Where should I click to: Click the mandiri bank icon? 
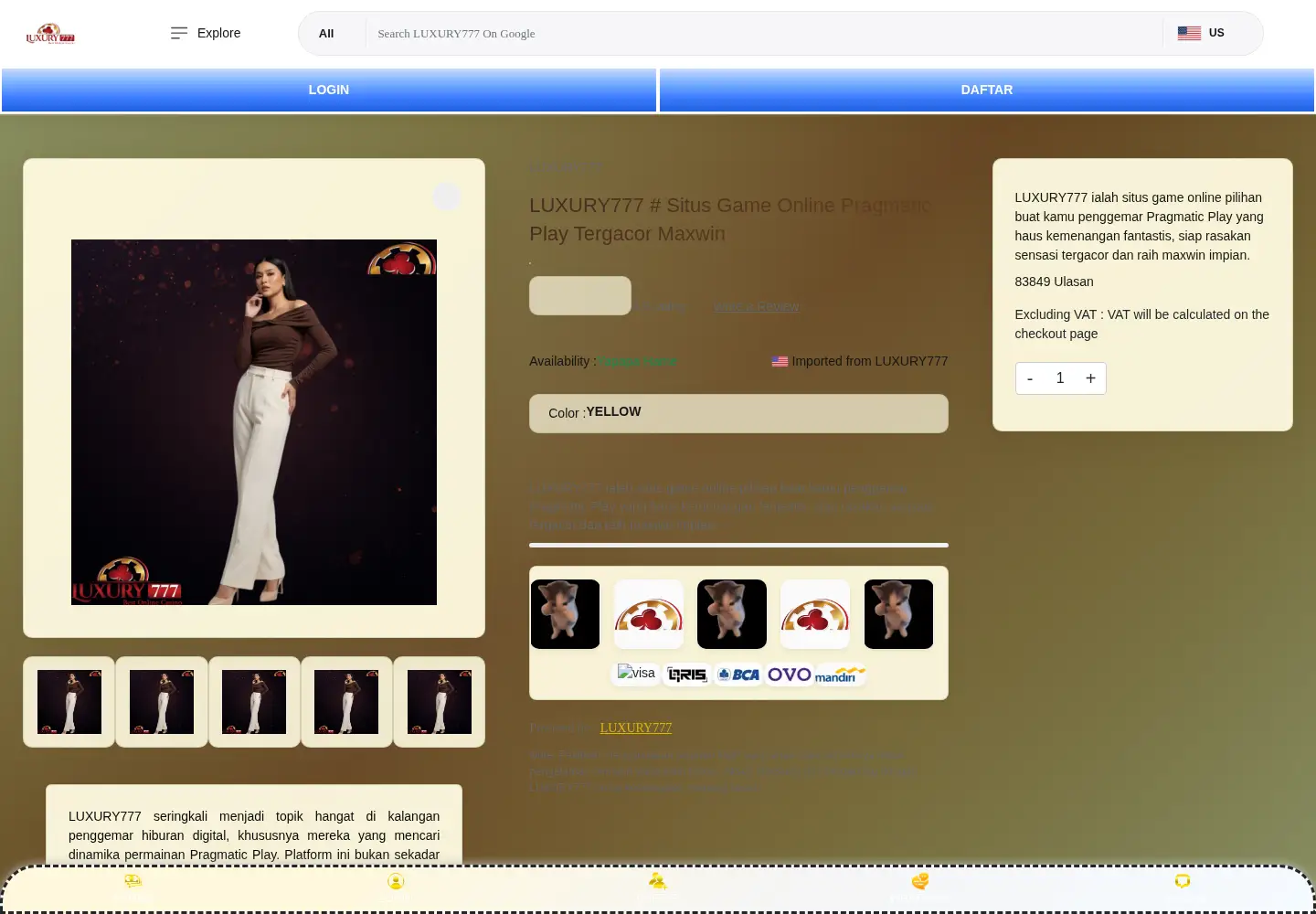[840, 675]
